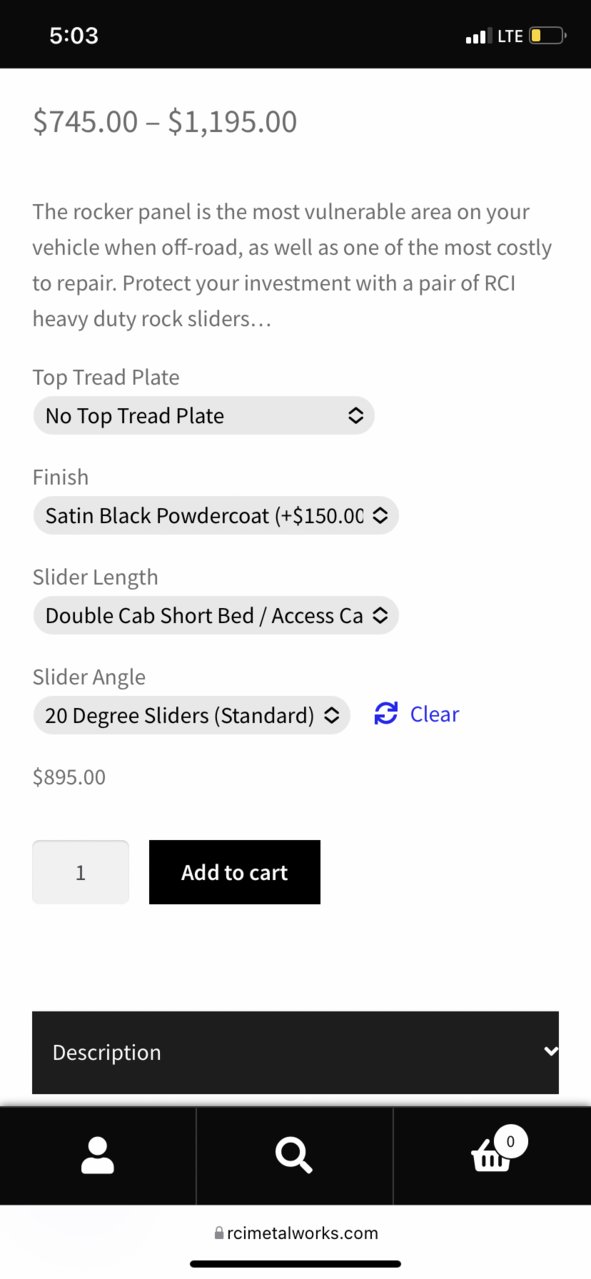Viewport: 591px width, 1279px height.
Task: Tap the 5:03 clock in status bar
Action: pos(74,36)
